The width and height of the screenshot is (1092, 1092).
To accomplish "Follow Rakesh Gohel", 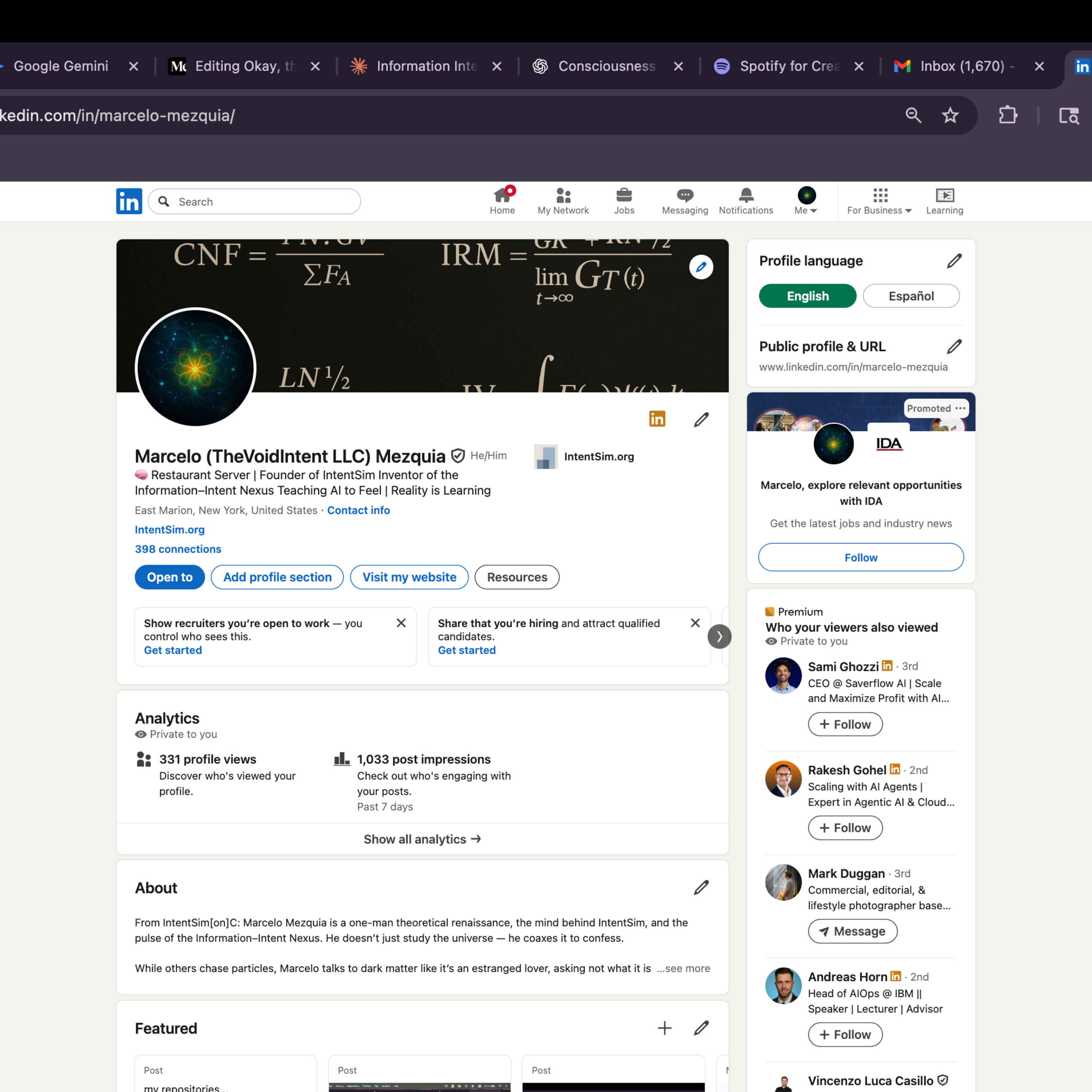I will click(x=845, y=827).
